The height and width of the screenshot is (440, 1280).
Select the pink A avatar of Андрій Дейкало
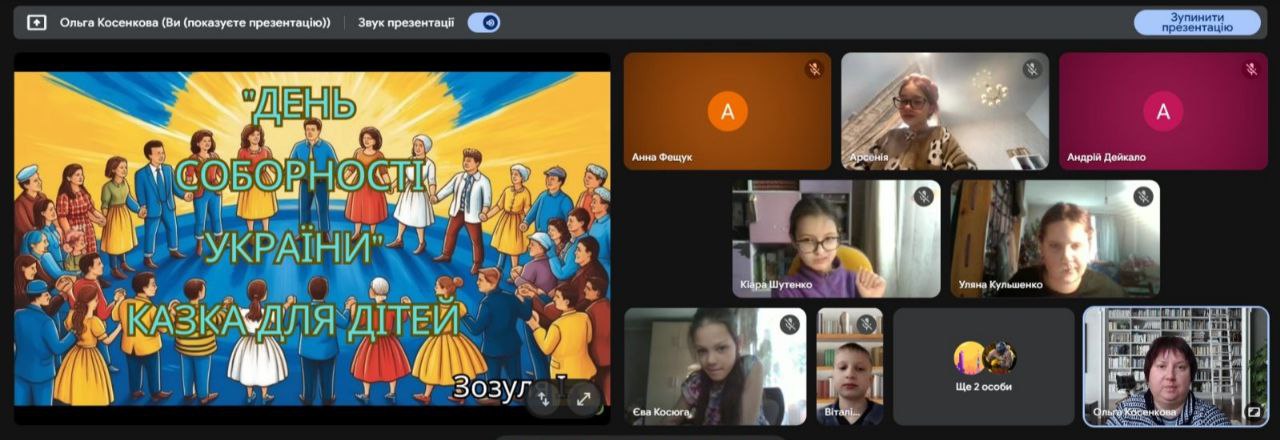(1163, 111)
